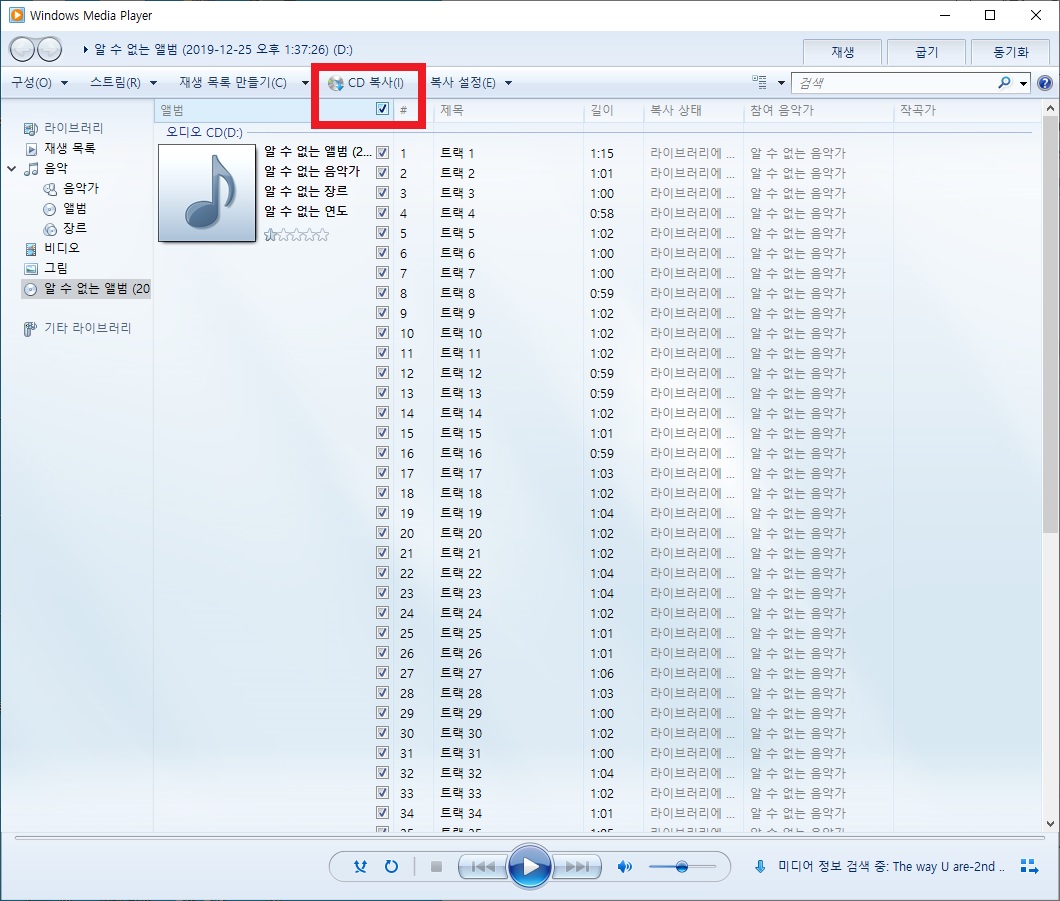The width and height of the screenshot is (1060, 901).
Task: Rate the album with stars
Action: (x=296, y=235)
